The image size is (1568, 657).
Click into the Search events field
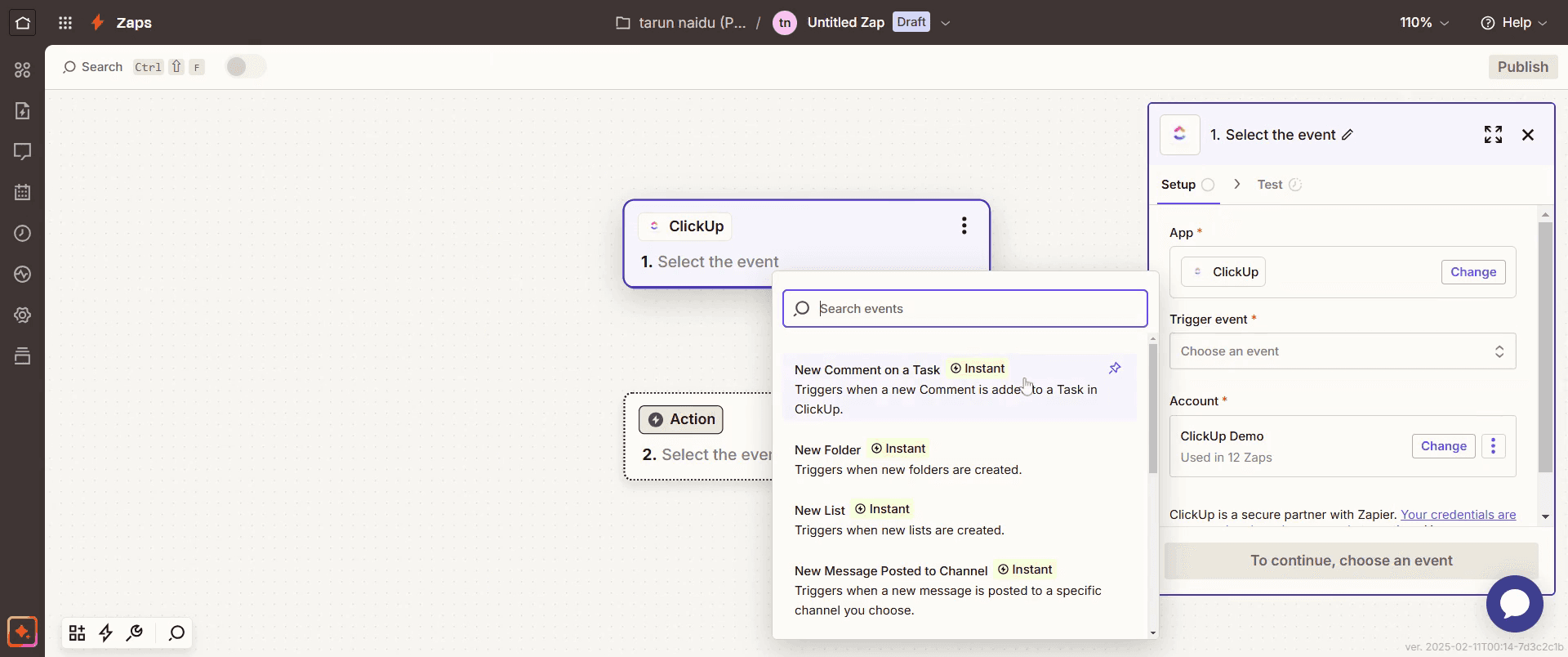[965, 309]
